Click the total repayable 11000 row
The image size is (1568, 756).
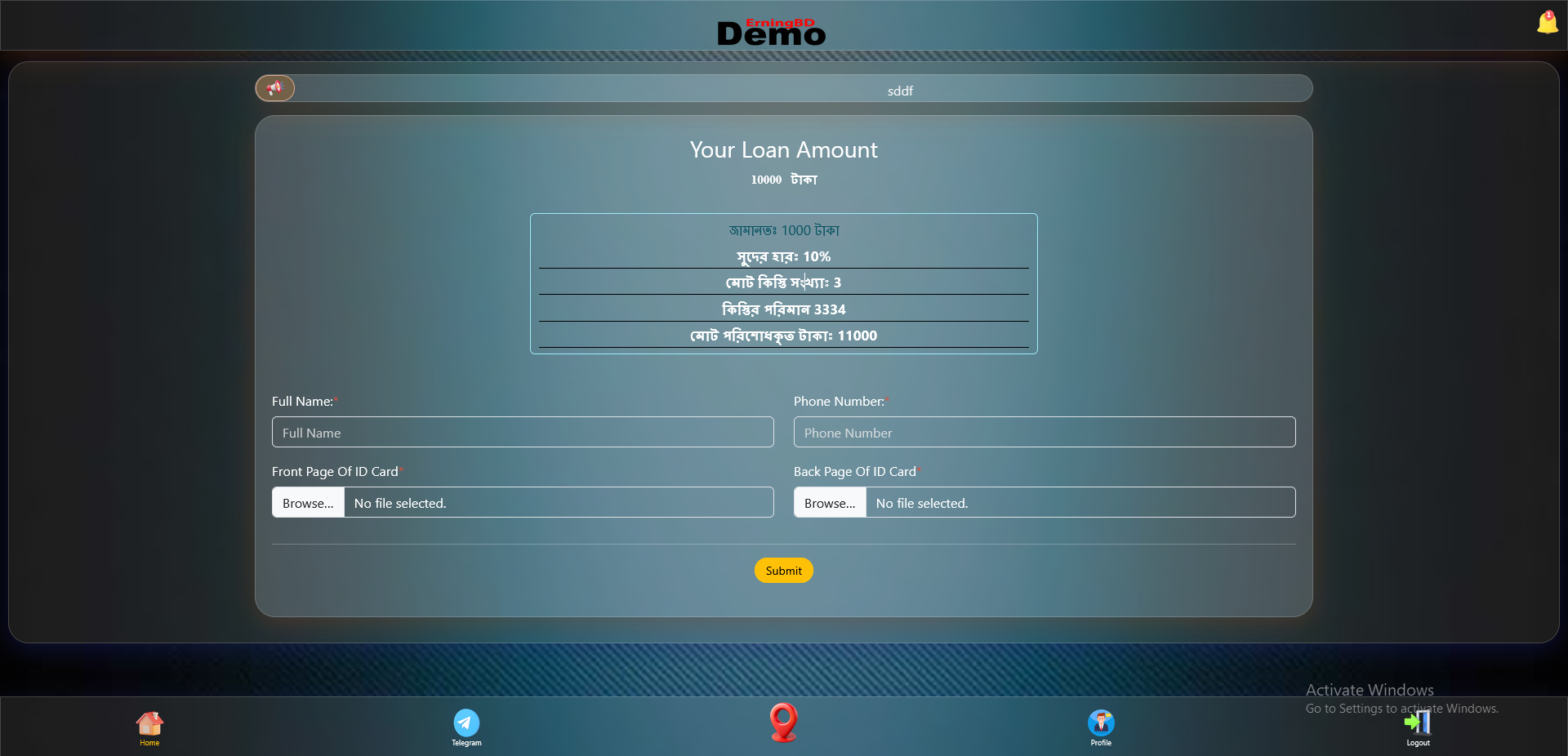coord(783,336)
